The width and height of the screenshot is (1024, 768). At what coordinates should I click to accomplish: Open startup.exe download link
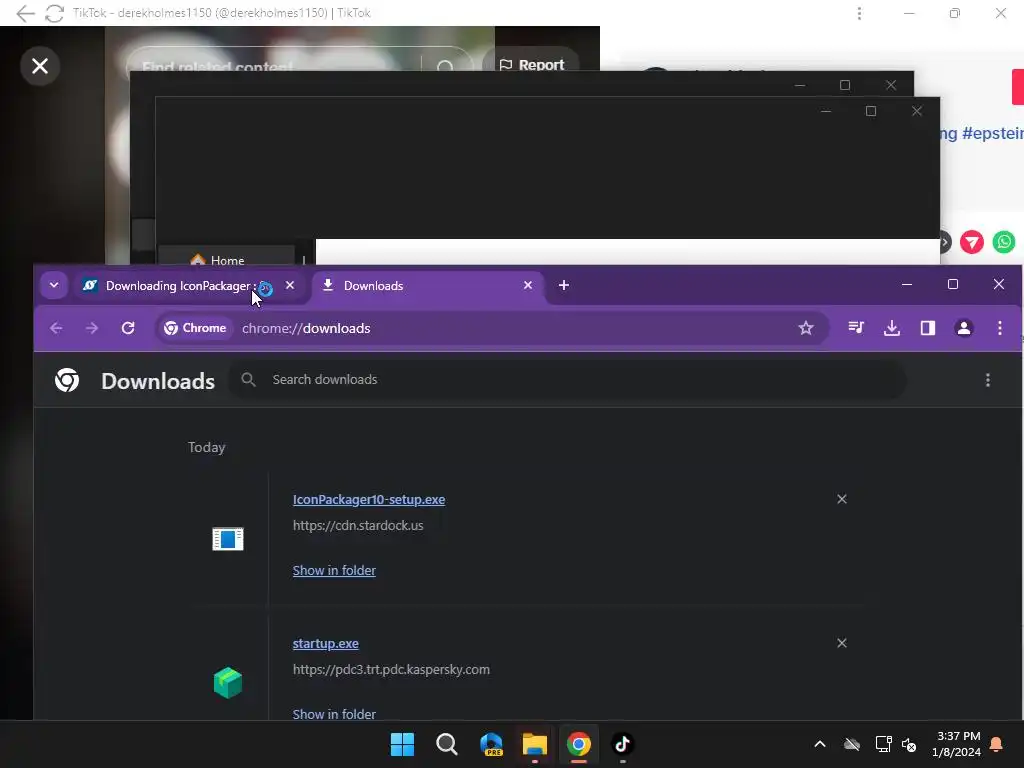[325, 644]
